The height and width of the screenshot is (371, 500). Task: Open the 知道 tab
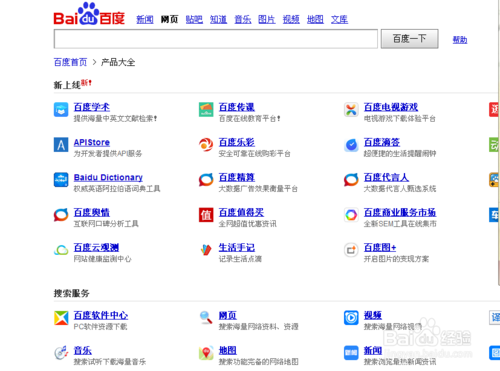click(x=218, y=19)
